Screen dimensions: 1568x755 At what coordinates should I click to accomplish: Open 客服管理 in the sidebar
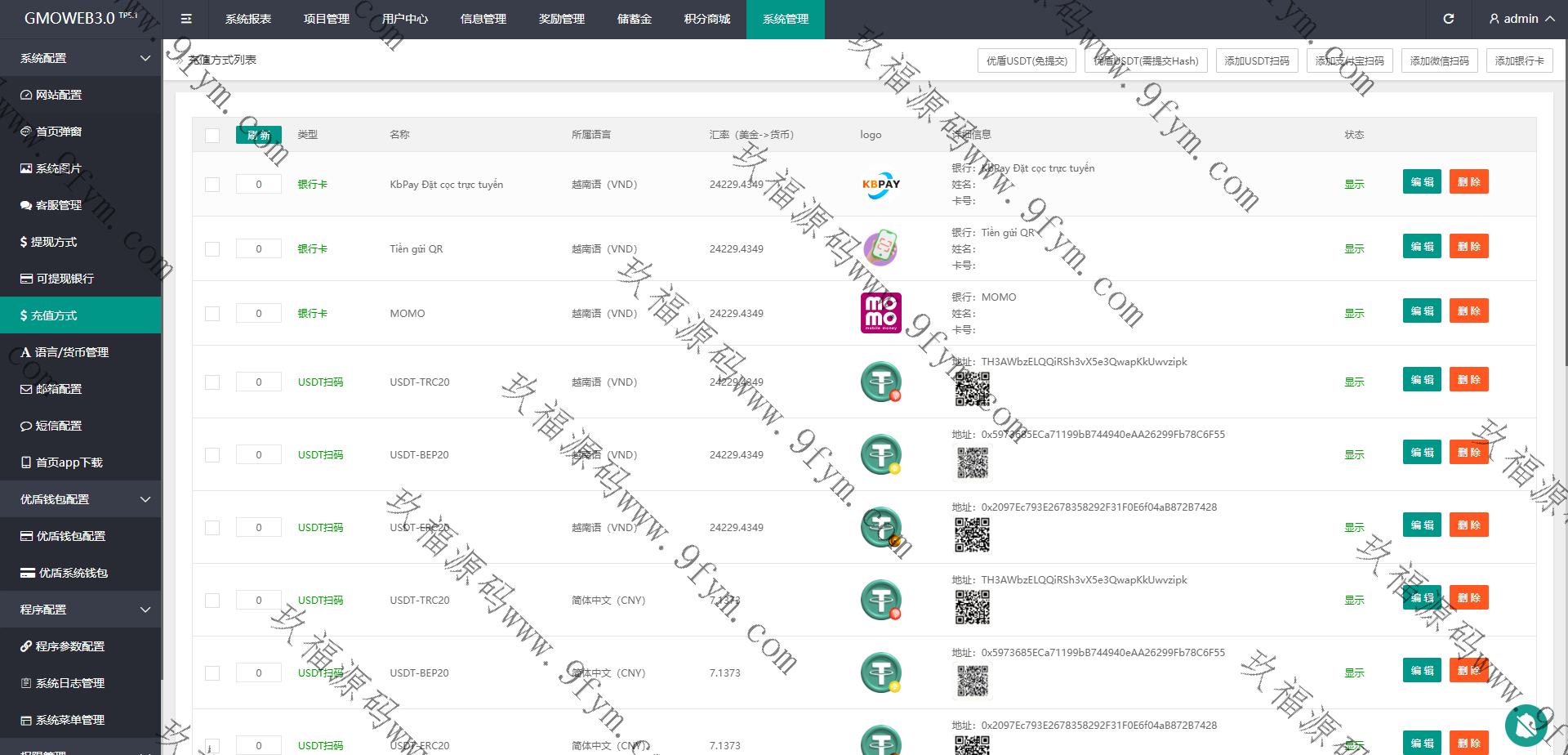[x=59, y=205]
